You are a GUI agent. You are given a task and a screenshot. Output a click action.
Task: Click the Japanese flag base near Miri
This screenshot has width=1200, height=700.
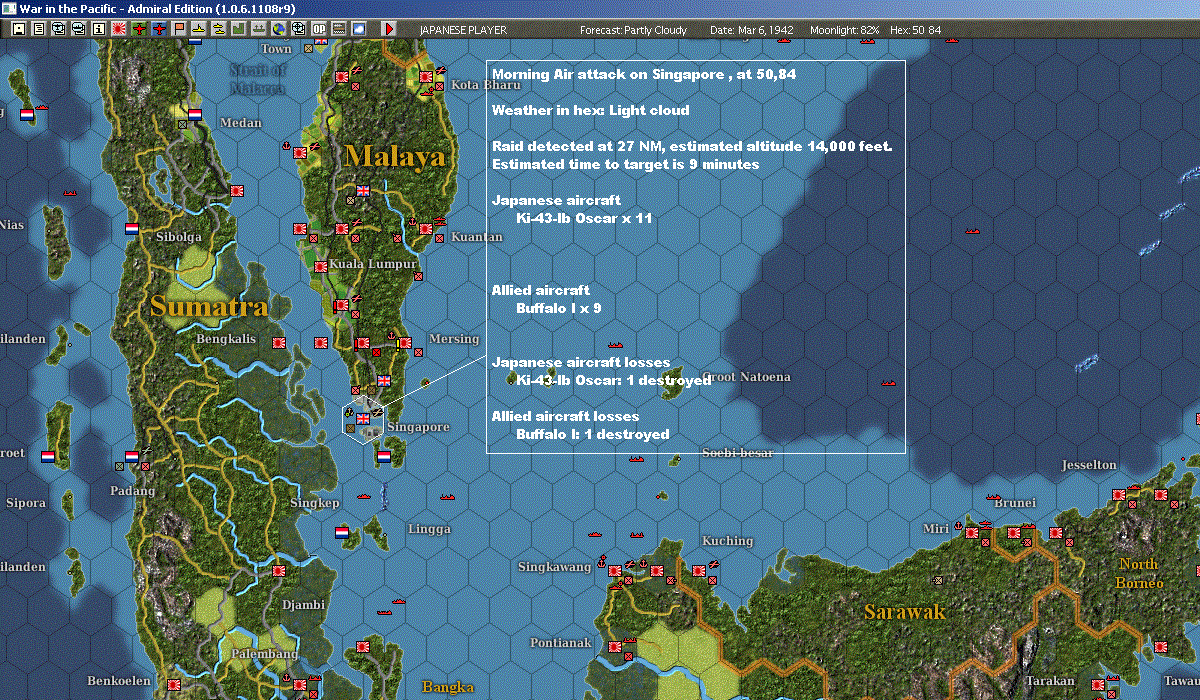click(x=970, y=533)
